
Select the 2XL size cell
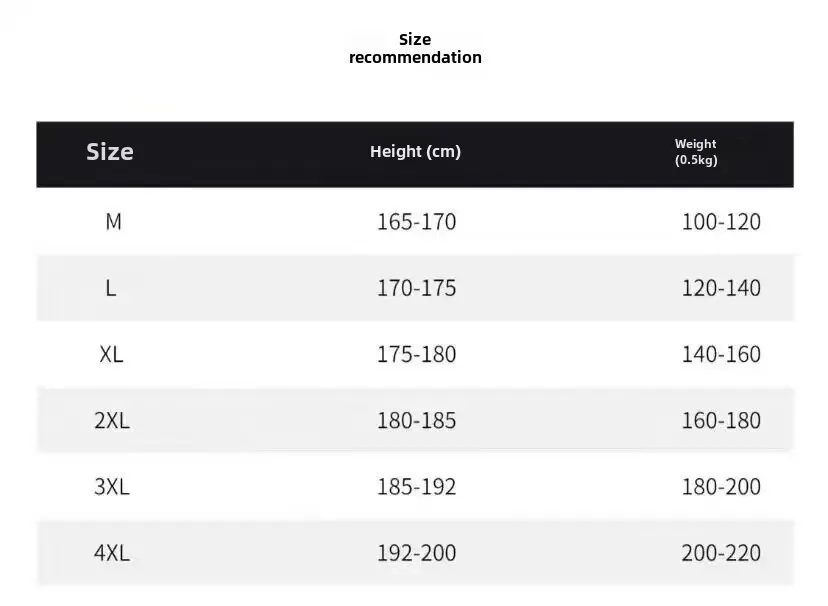point(112,421)
